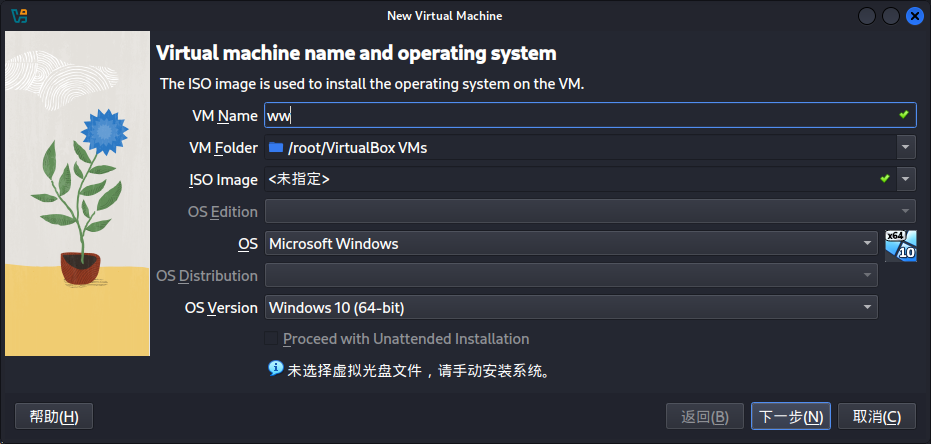The height and width of the screenshot is (444, 931).
Task: Click the Windows 10 x64 OS icon
Action: pyautogui.click(x=901, y=245)
